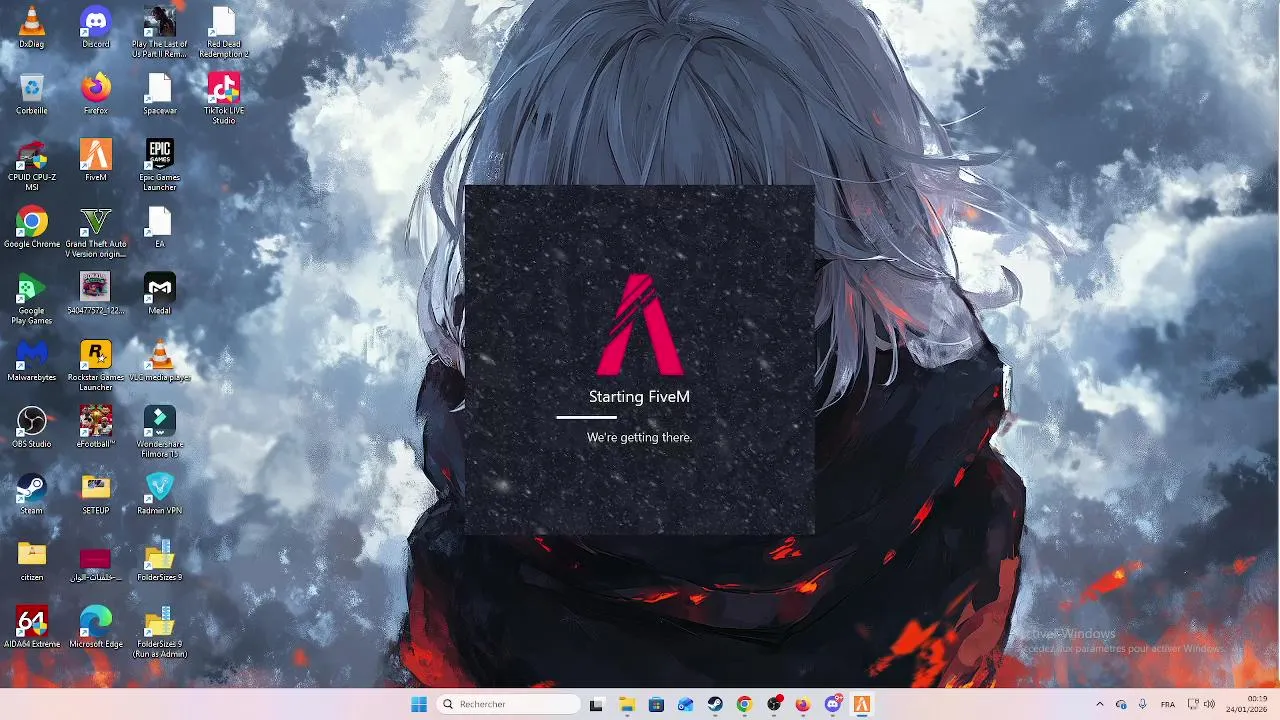Select the eFootball desktop shortcut
1280x720 pixels.
click(x=96, y=427)
